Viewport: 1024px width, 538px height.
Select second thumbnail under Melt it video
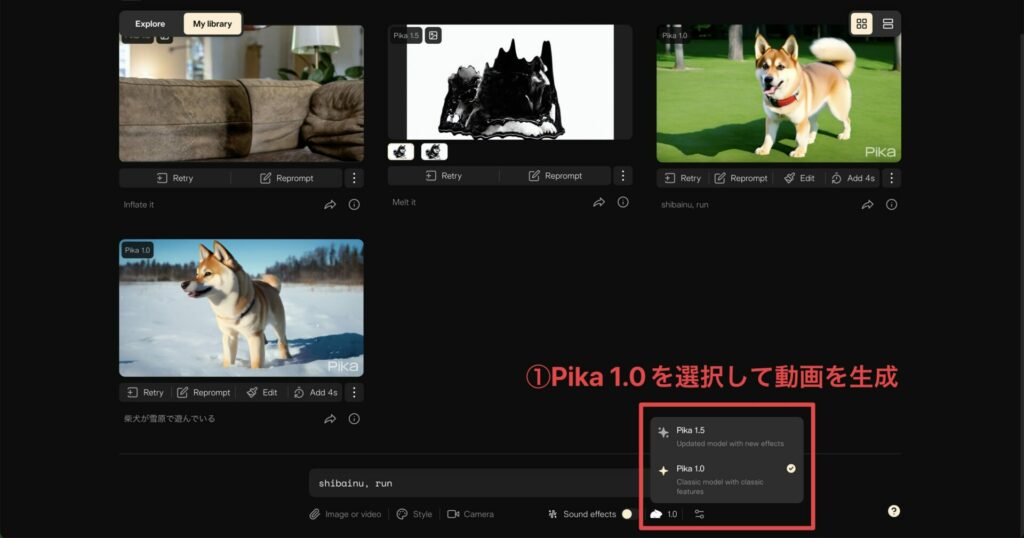(434, 151)
